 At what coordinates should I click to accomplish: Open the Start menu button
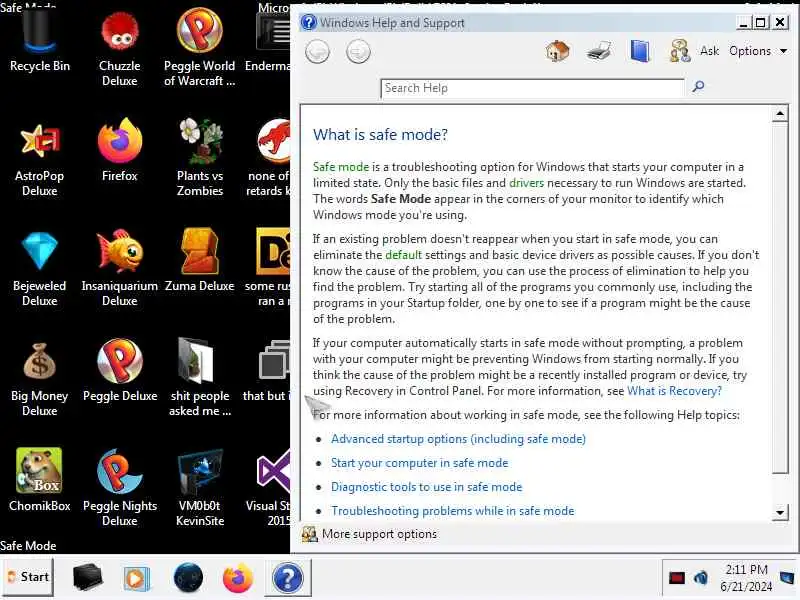[28, 577]
